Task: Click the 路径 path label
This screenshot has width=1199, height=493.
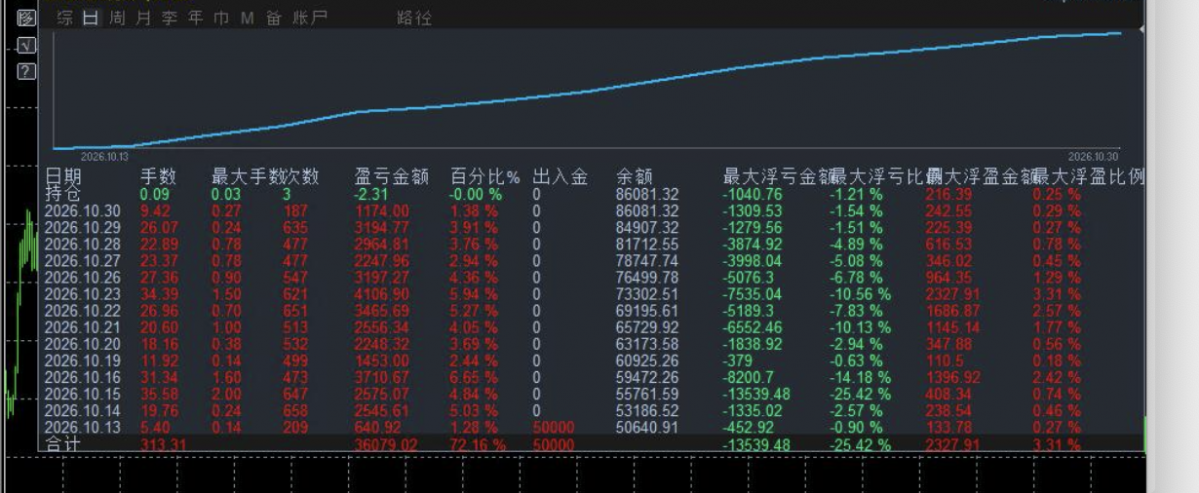Action: 414,18
